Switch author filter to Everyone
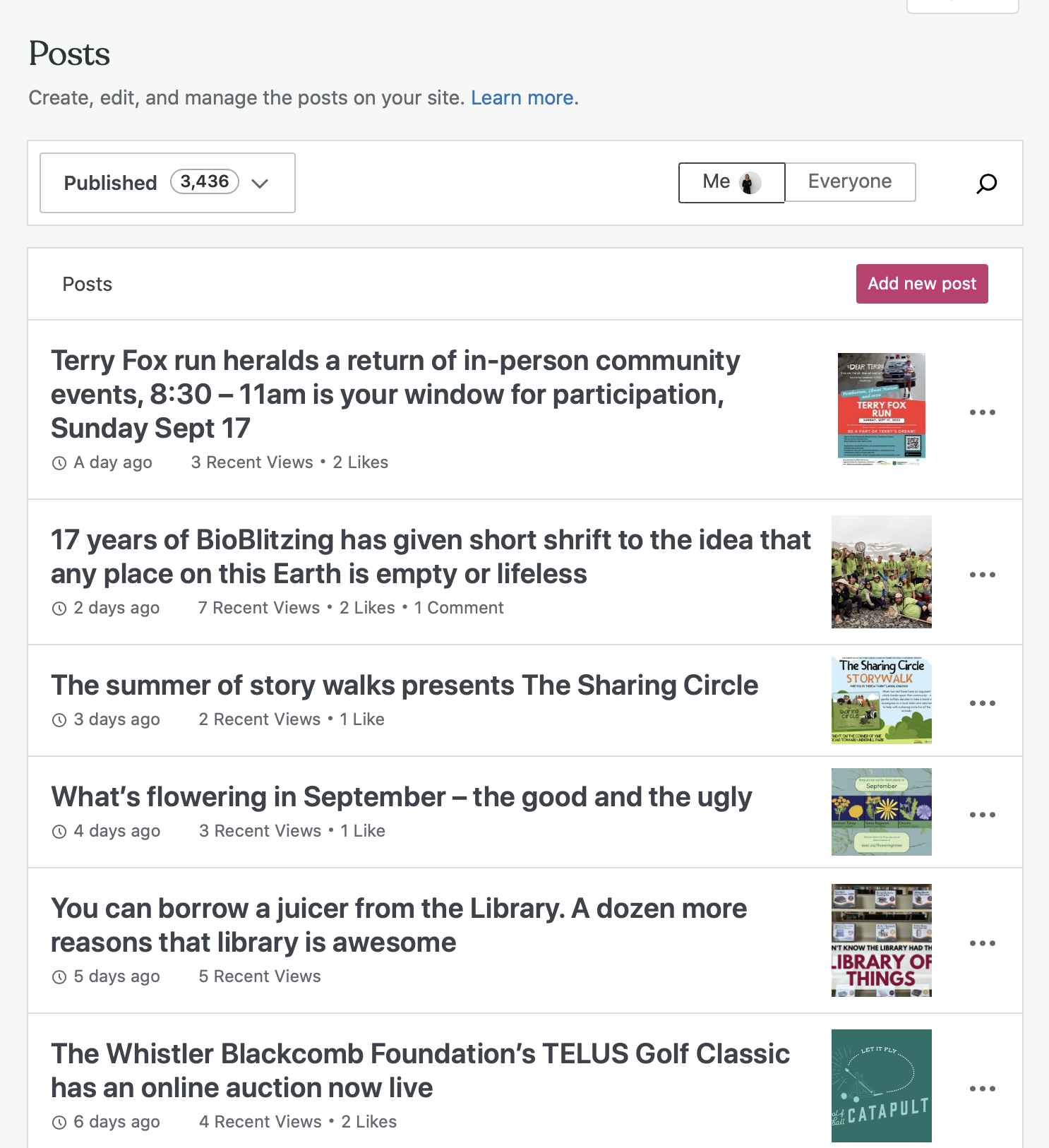This screenshot has width=1049, height=1148. pyautogui.click(x=849, y=182)
